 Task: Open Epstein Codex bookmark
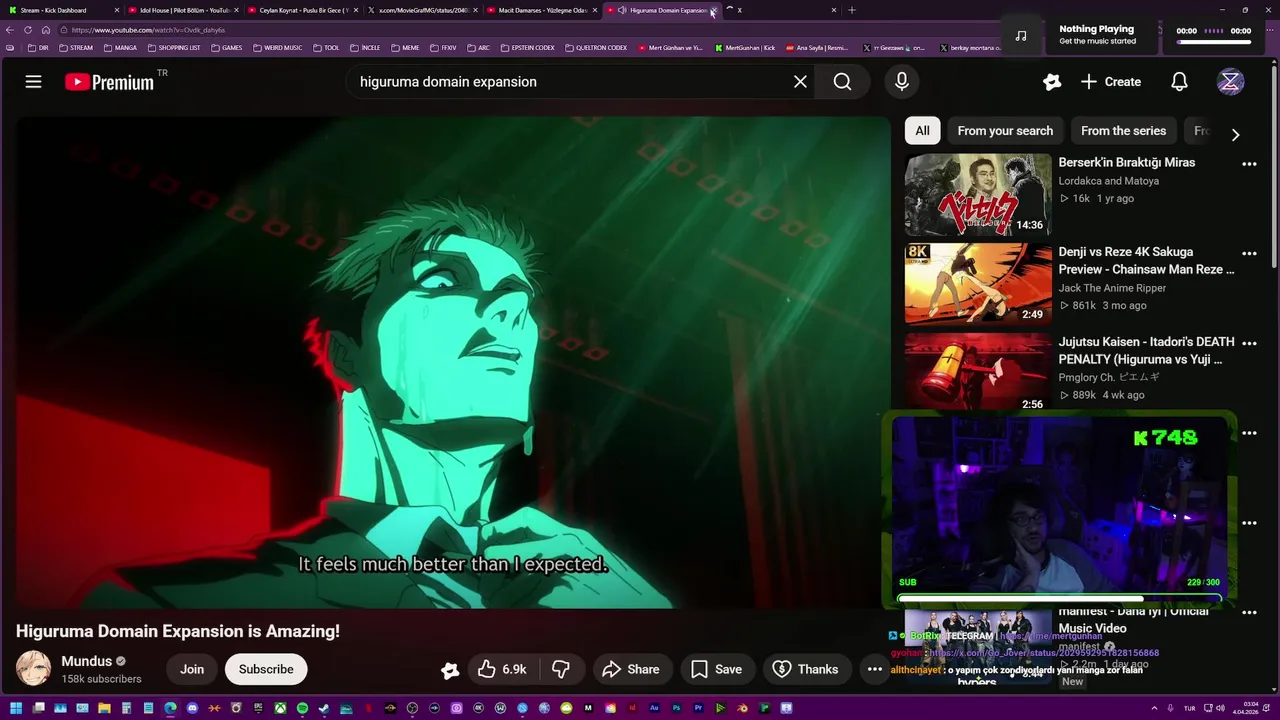pyautogui.click(x=527, y=47)
